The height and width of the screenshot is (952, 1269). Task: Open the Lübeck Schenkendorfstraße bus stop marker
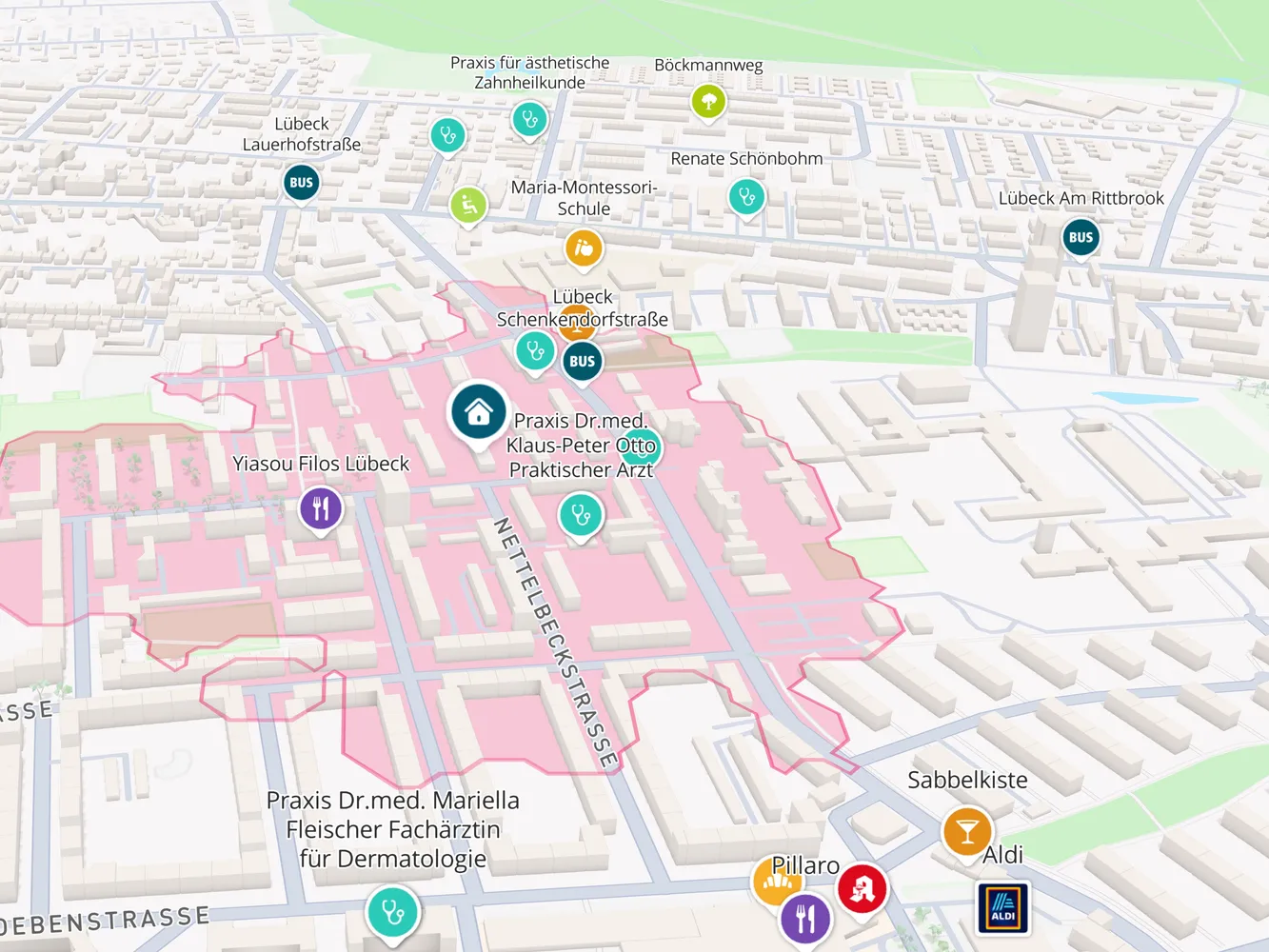[x=582, y=362]
